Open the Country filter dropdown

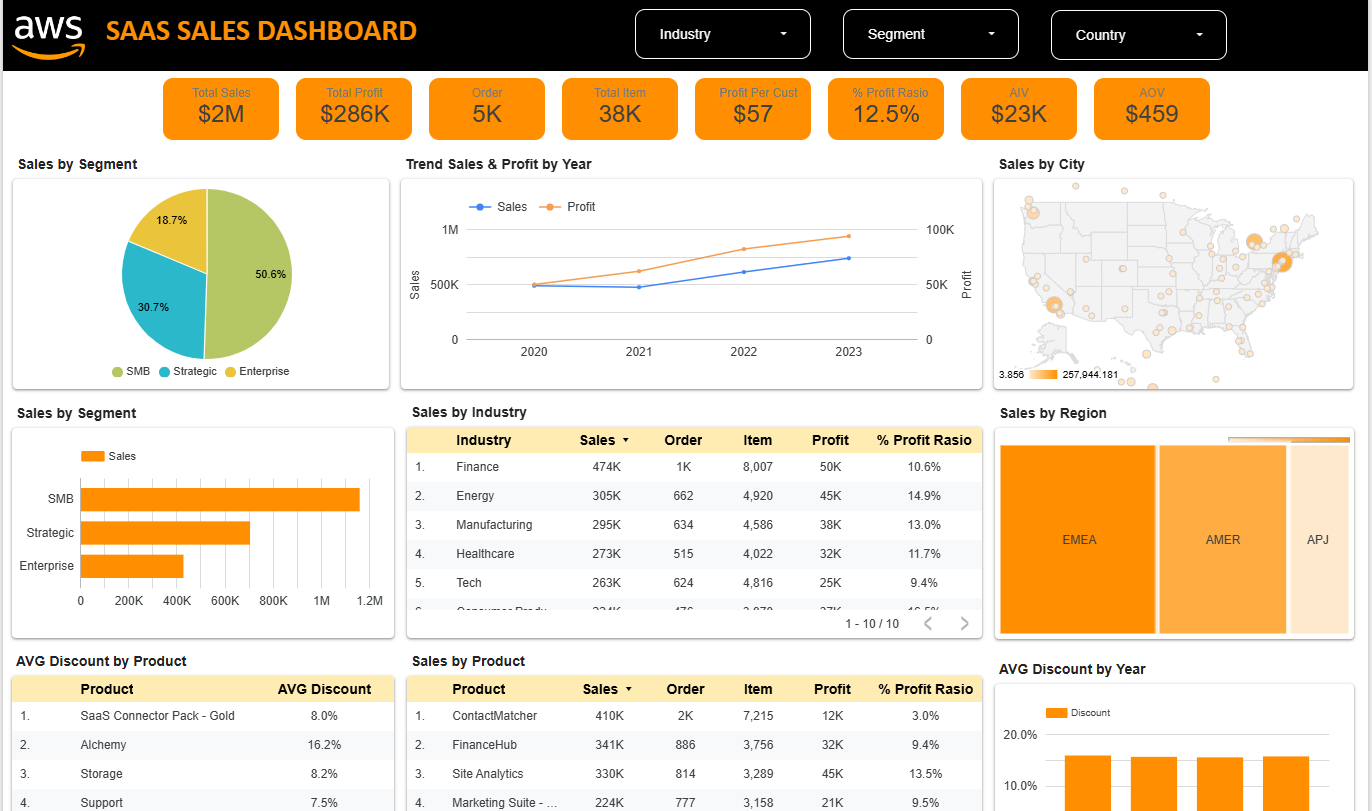tap(1138, 35)
